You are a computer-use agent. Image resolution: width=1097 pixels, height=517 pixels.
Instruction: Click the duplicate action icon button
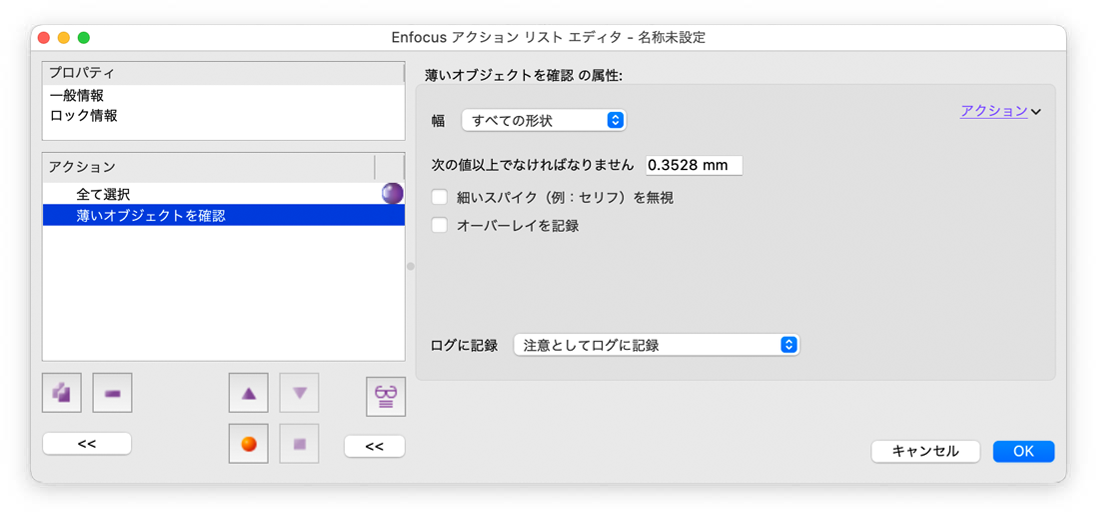point(62,393)
